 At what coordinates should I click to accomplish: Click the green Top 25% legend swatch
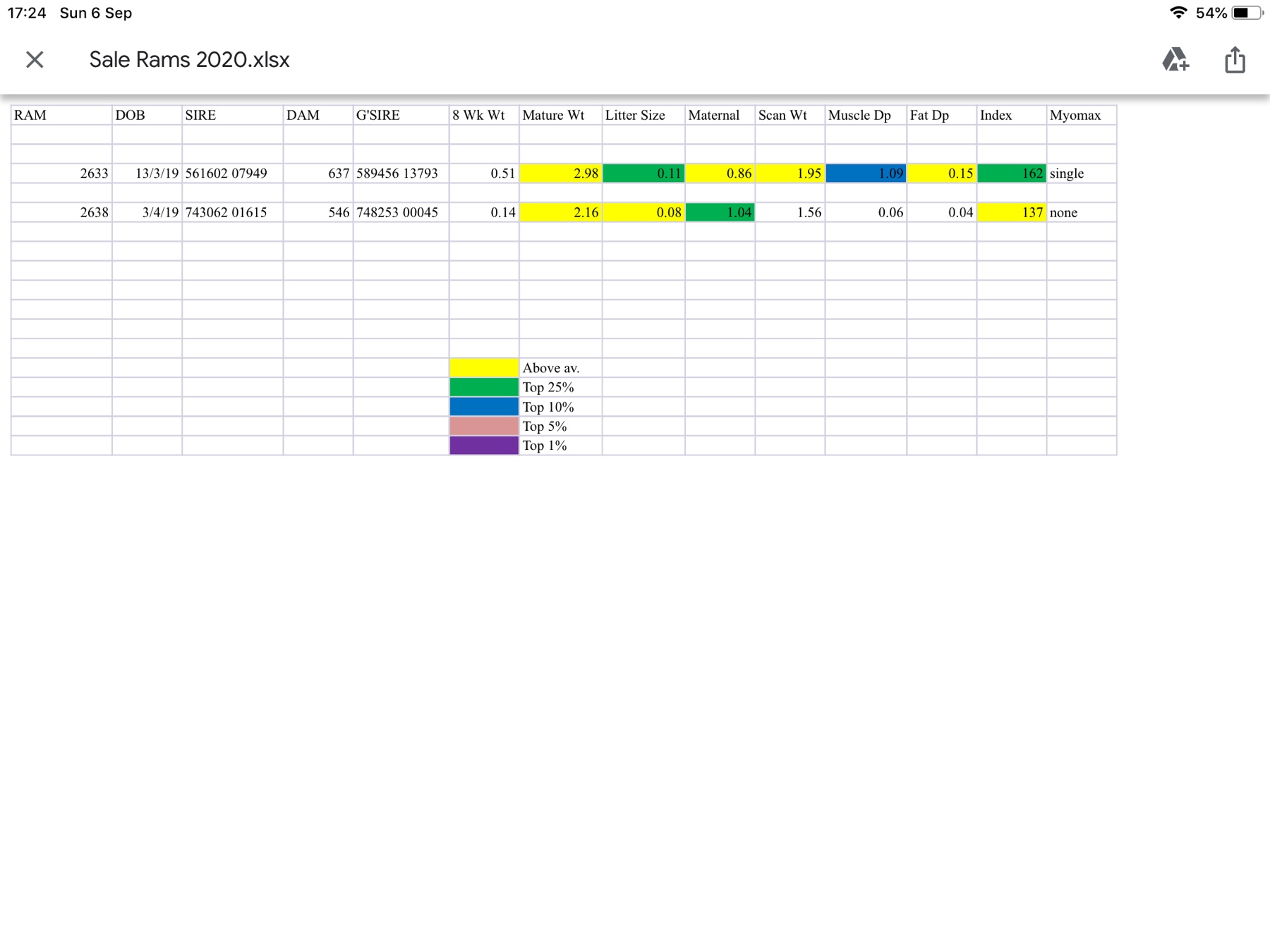[483, 386]
